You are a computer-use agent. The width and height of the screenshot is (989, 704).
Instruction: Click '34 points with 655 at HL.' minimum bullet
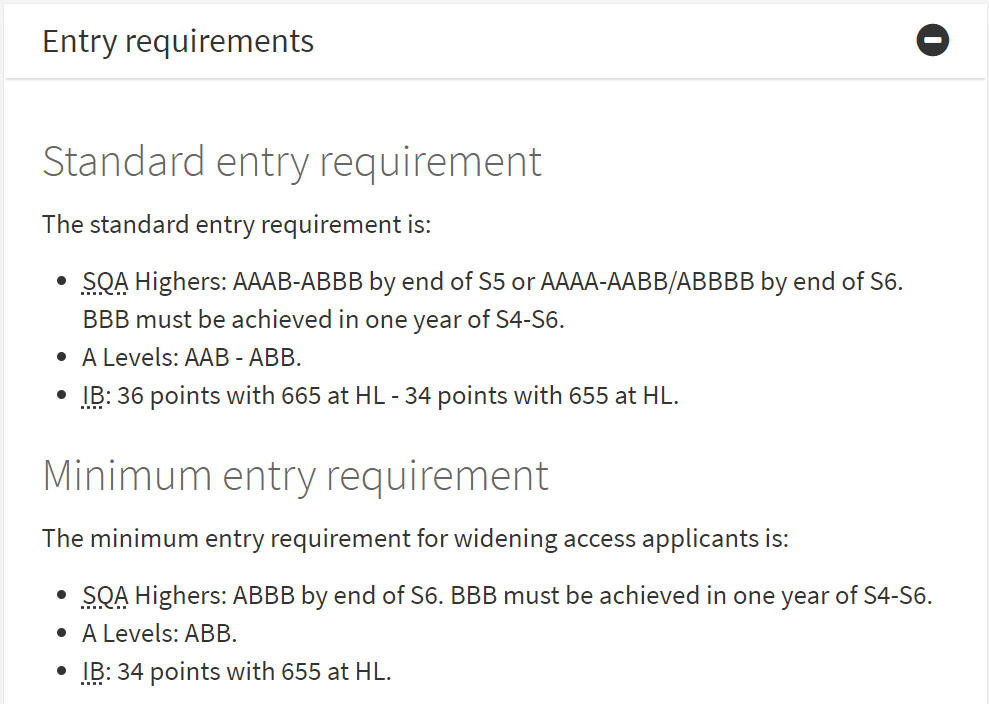tap(254, 671)
